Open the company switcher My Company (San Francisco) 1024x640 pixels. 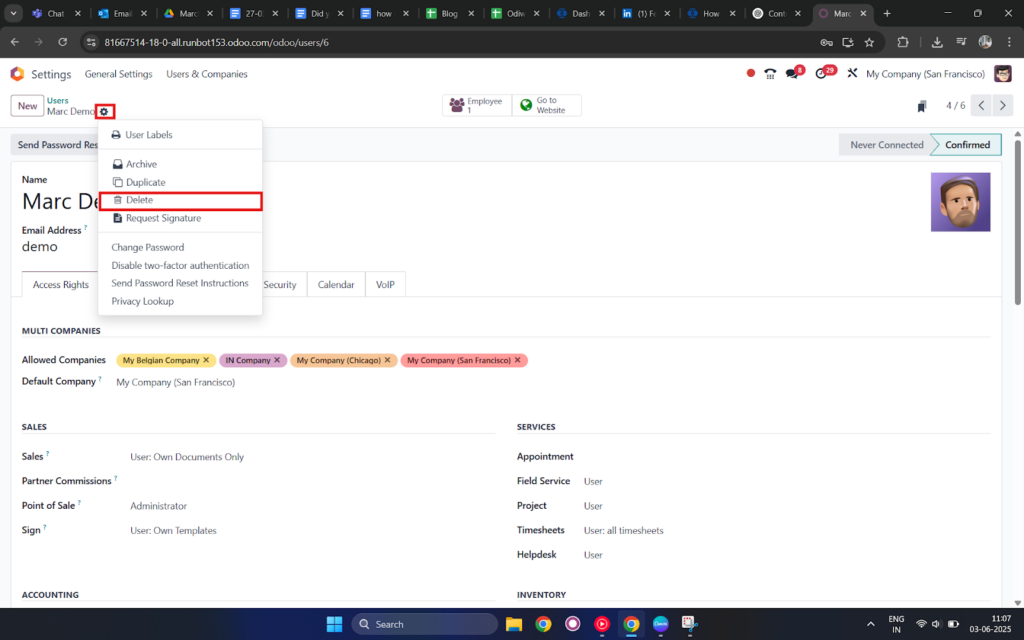[x=925, y=74]
